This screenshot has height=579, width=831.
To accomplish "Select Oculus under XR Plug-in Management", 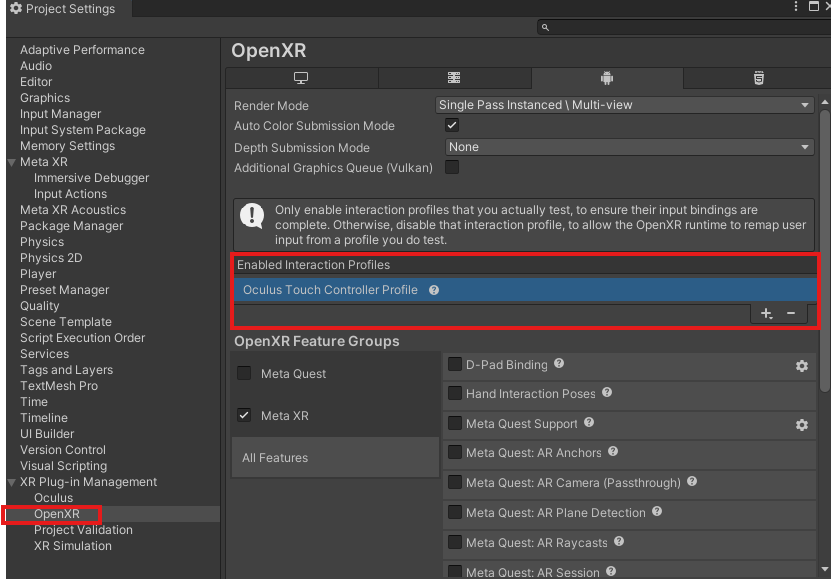I will coord(54,498).
